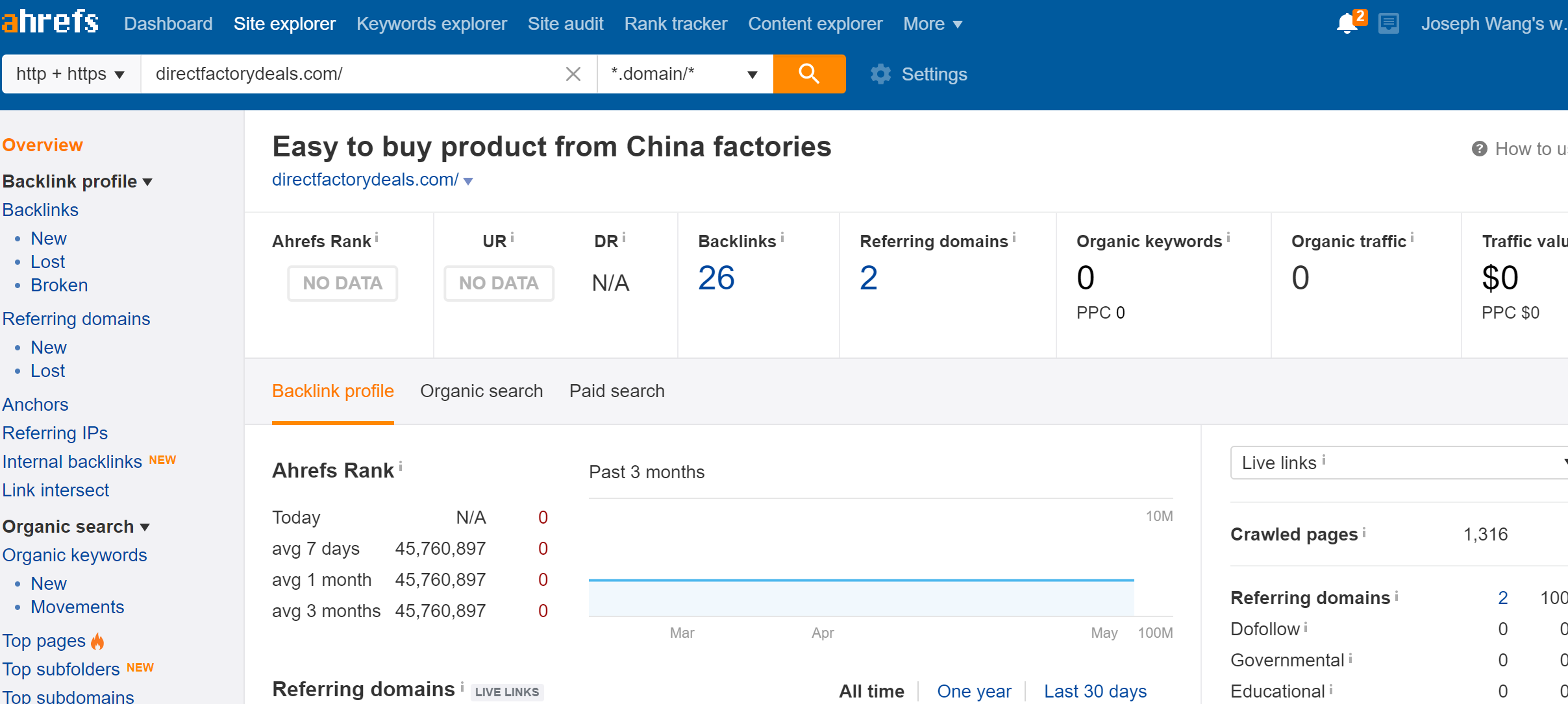Open Keywords explorer
The width and height of the screenshot is (1568, 704).
(432, 24)
